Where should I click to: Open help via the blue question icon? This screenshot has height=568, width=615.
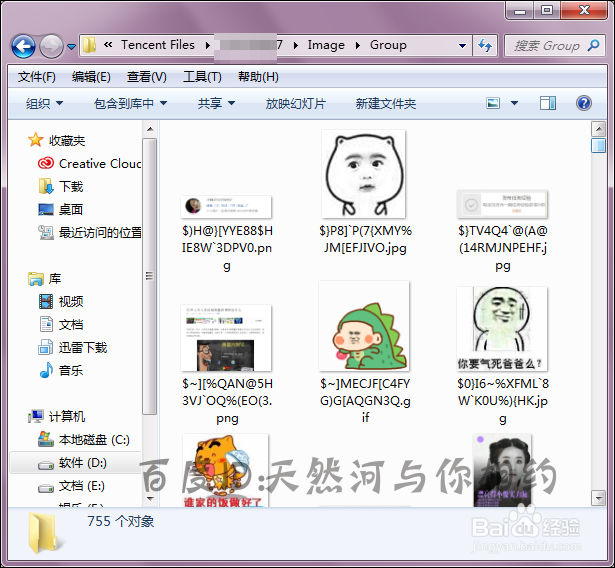[x=584, y=103]
